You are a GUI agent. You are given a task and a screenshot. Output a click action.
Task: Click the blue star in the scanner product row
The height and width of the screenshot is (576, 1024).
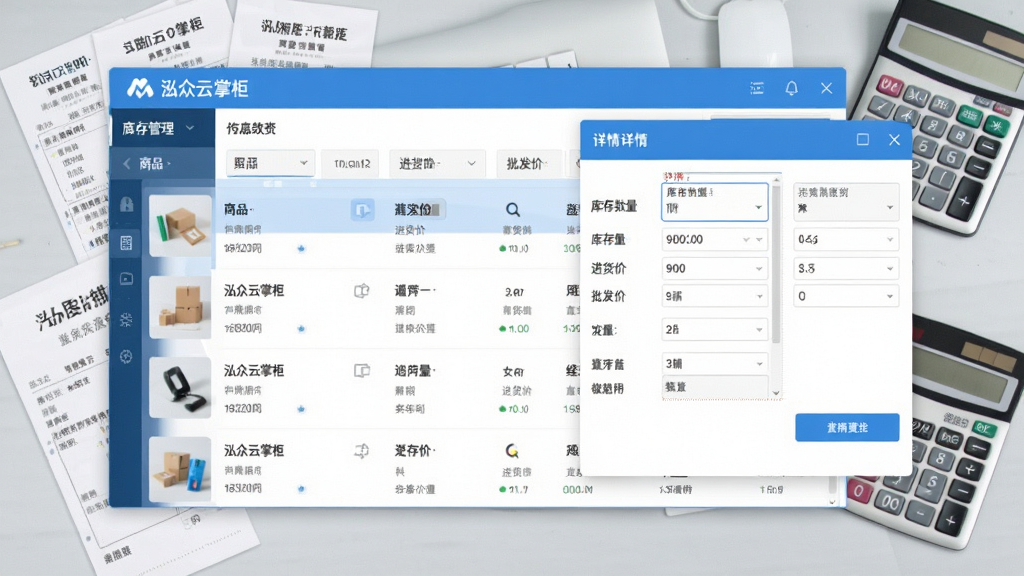pyautogui.click(x=301, y=409)
